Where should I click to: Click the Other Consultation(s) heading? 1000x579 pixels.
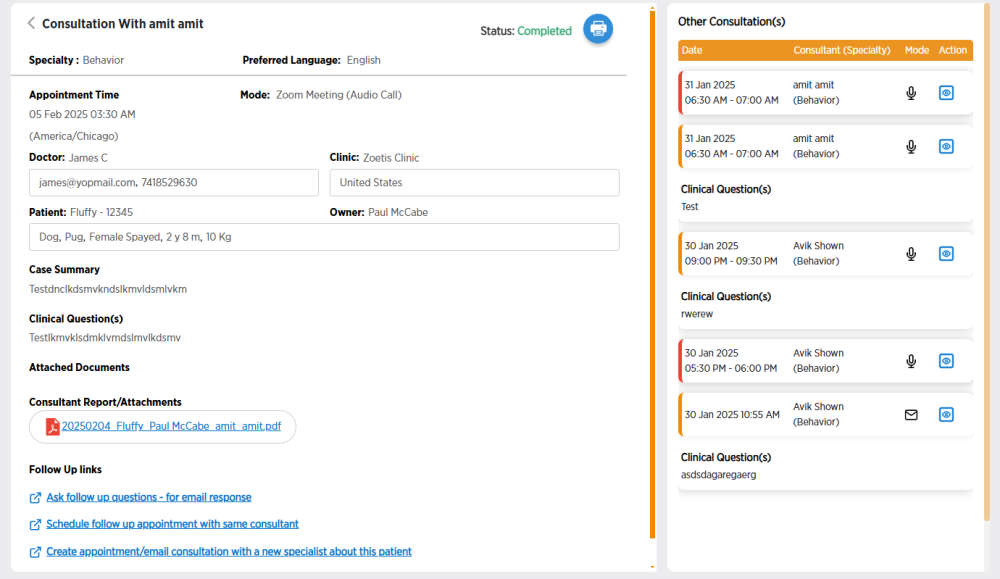pos(732,22)
